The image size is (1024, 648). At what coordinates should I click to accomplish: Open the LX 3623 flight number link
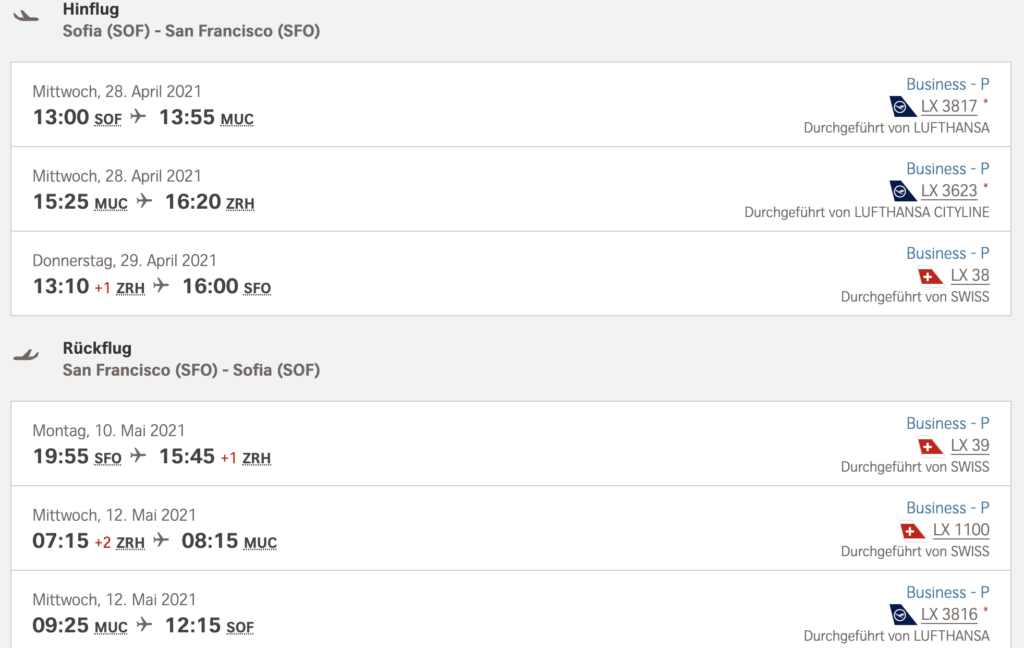(x=949, y=191)
